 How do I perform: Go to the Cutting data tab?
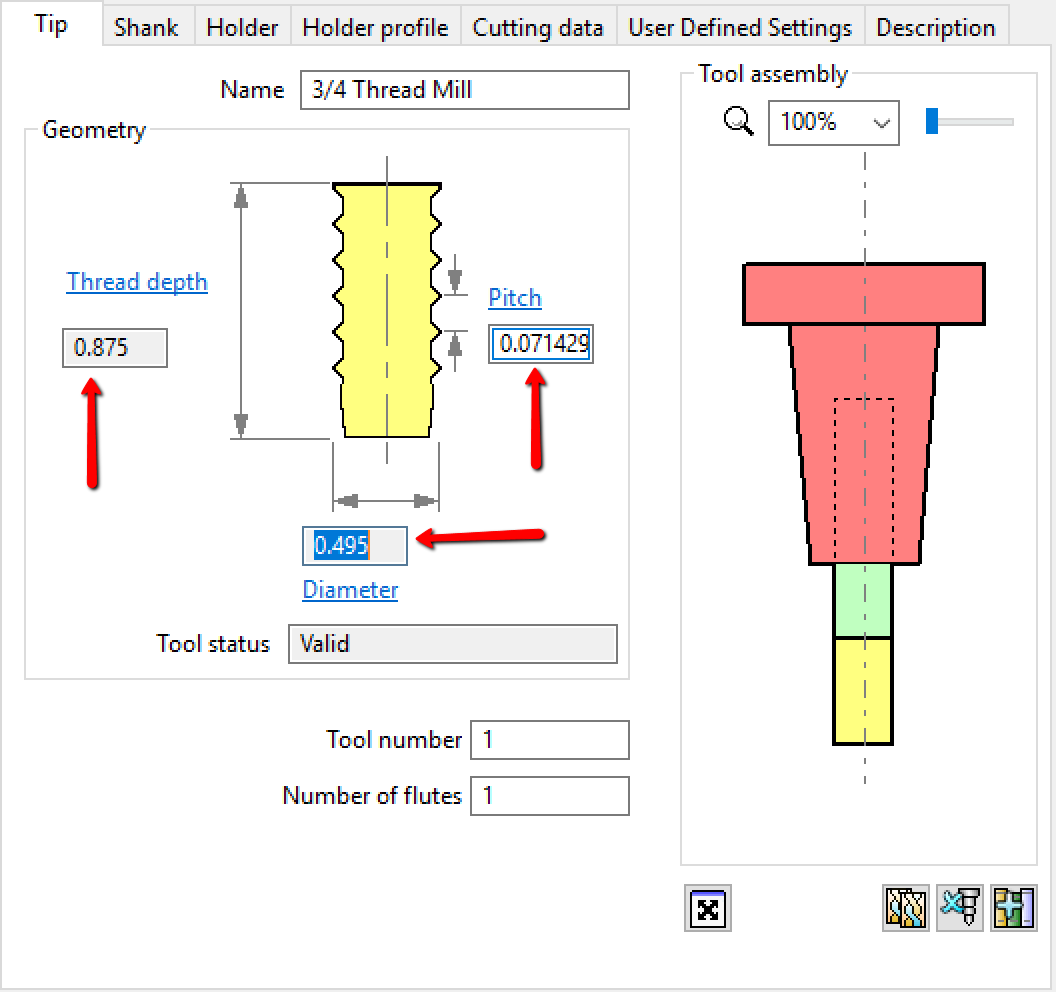click(x=538, y=28)
